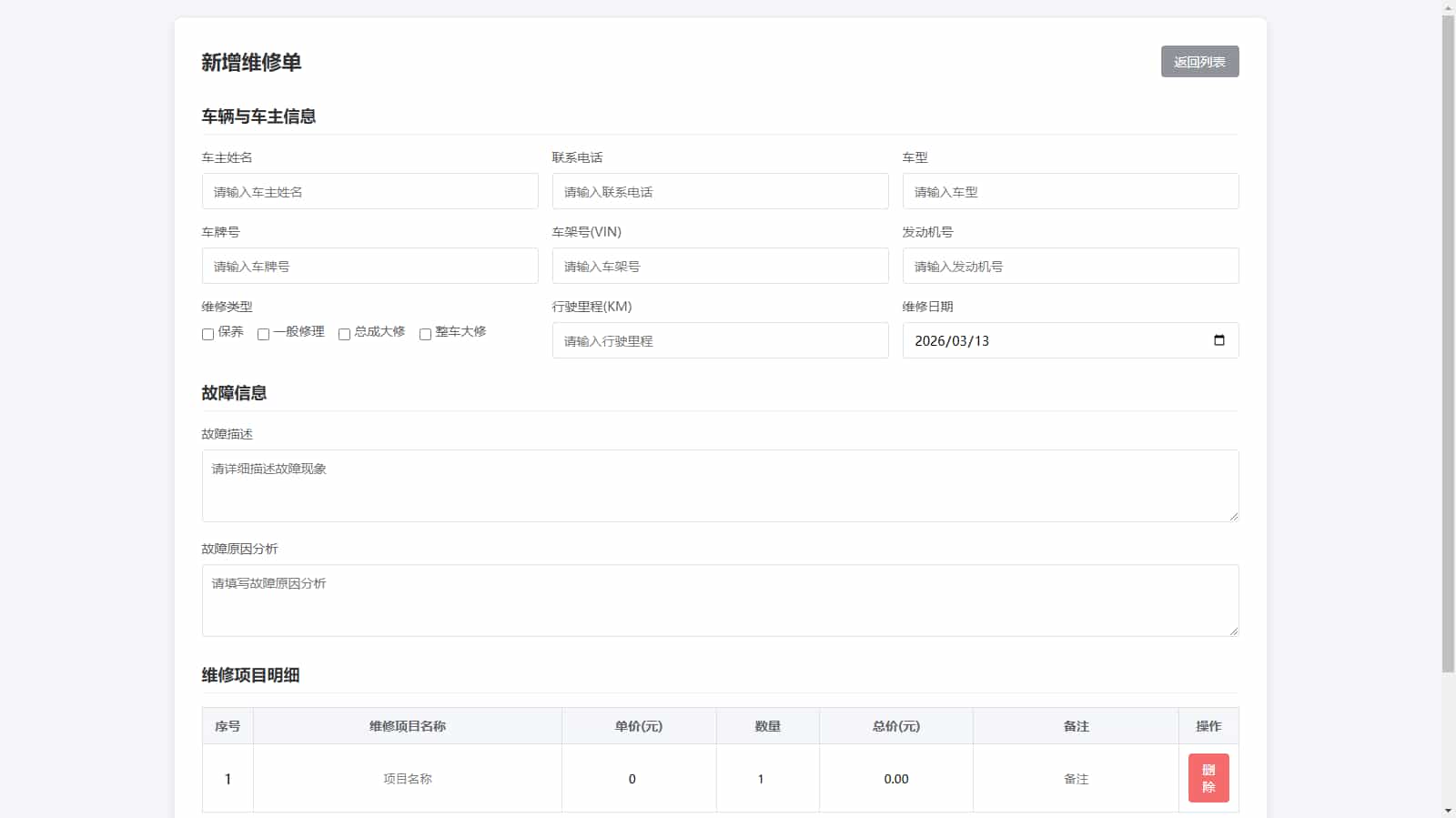Click the 车架号(VIN) input field
1456x818 pixels.
coord(720,267)
